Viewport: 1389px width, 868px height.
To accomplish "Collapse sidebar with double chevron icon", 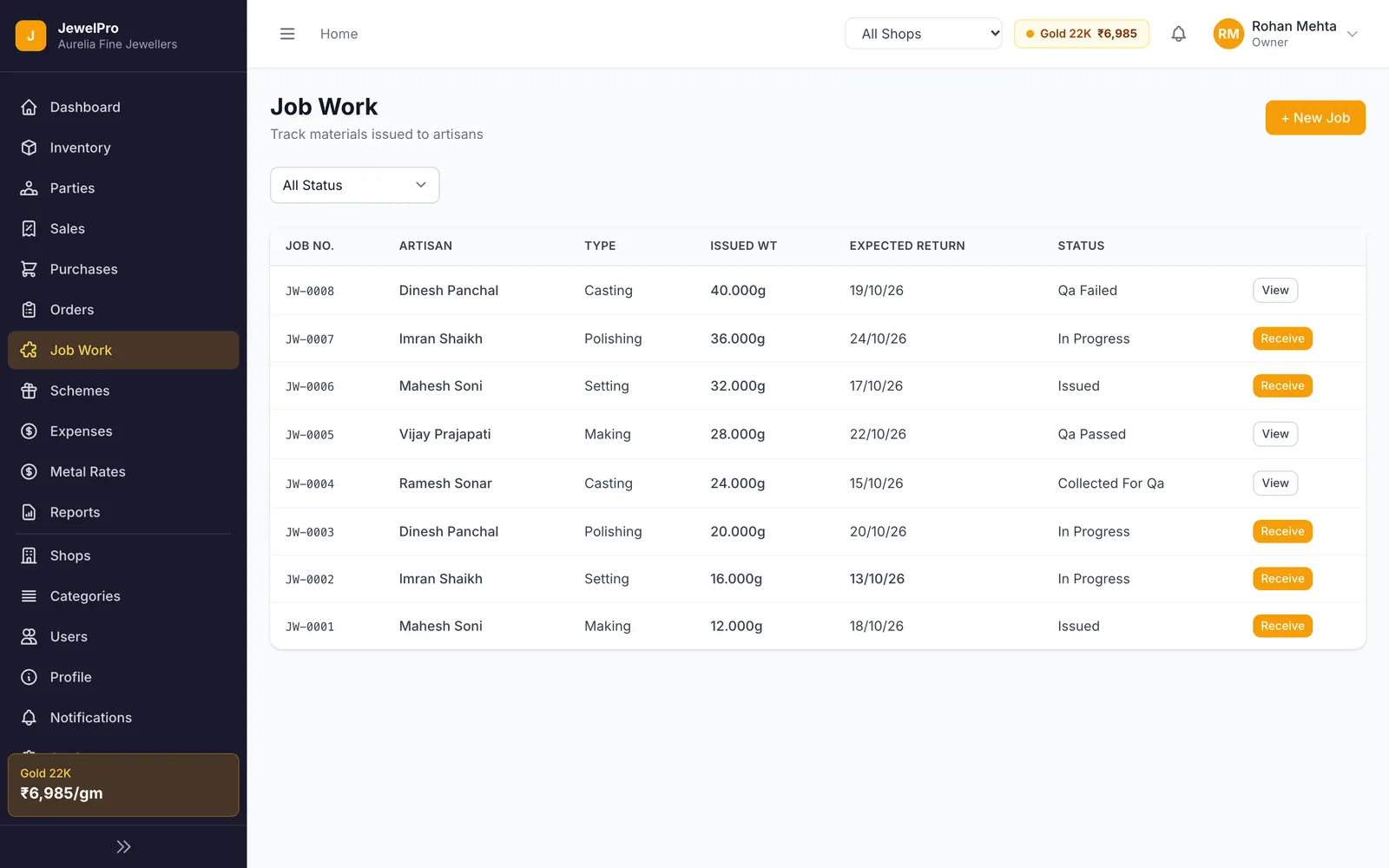I will (123, 846).
